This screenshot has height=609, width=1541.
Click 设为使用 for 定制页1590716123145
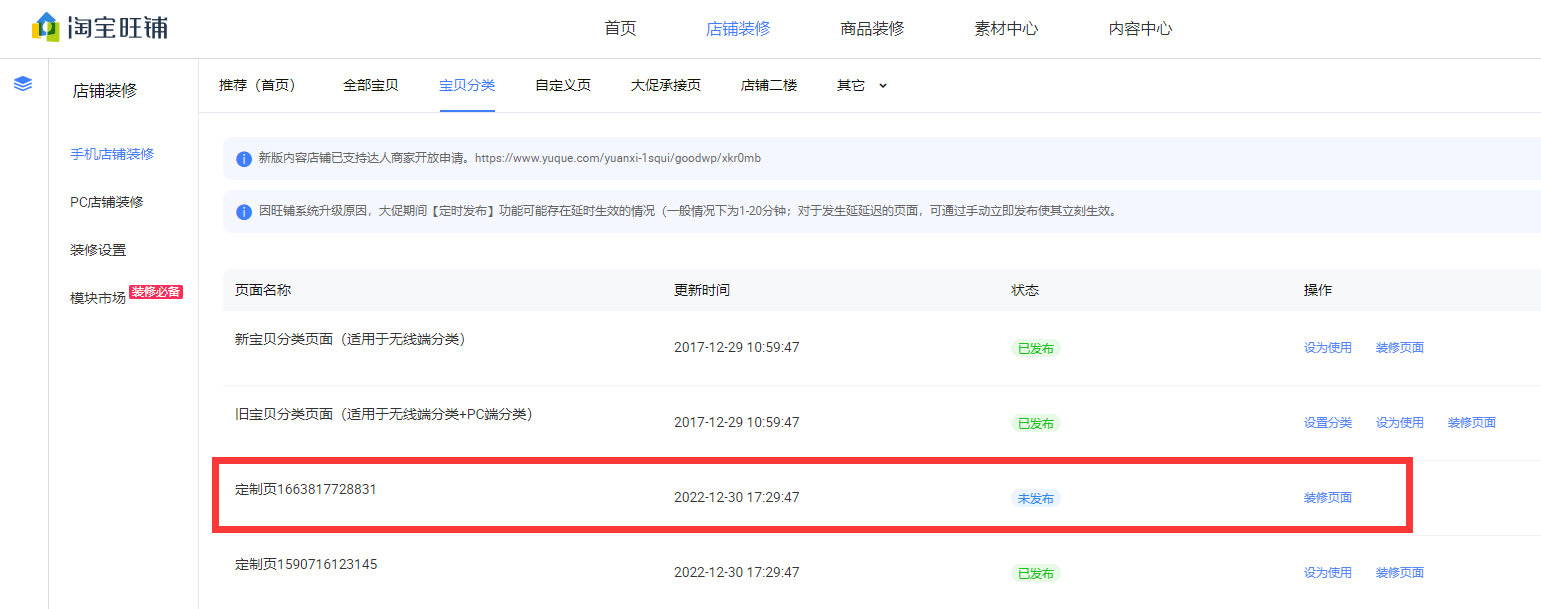click(x=1328, y=573)
